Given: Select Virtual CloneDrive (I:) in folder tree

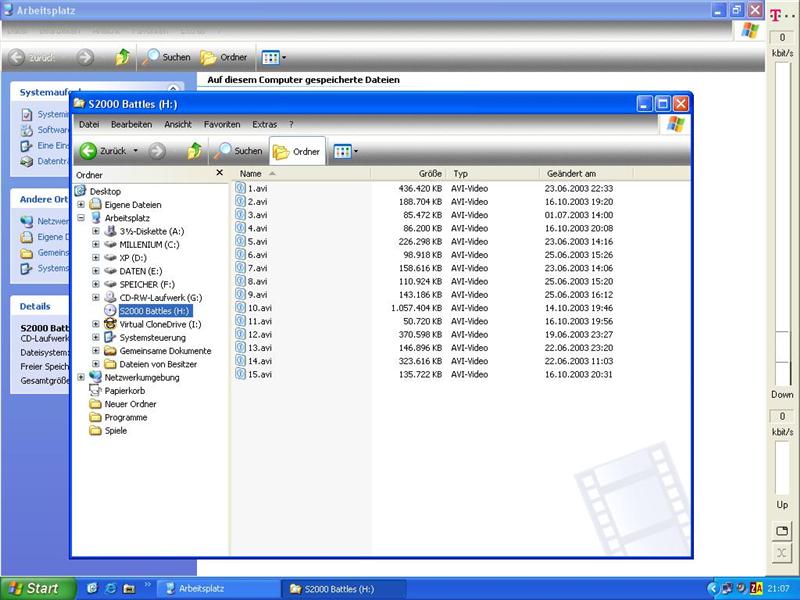Looking at the screenshot, I should pos(159,324).
